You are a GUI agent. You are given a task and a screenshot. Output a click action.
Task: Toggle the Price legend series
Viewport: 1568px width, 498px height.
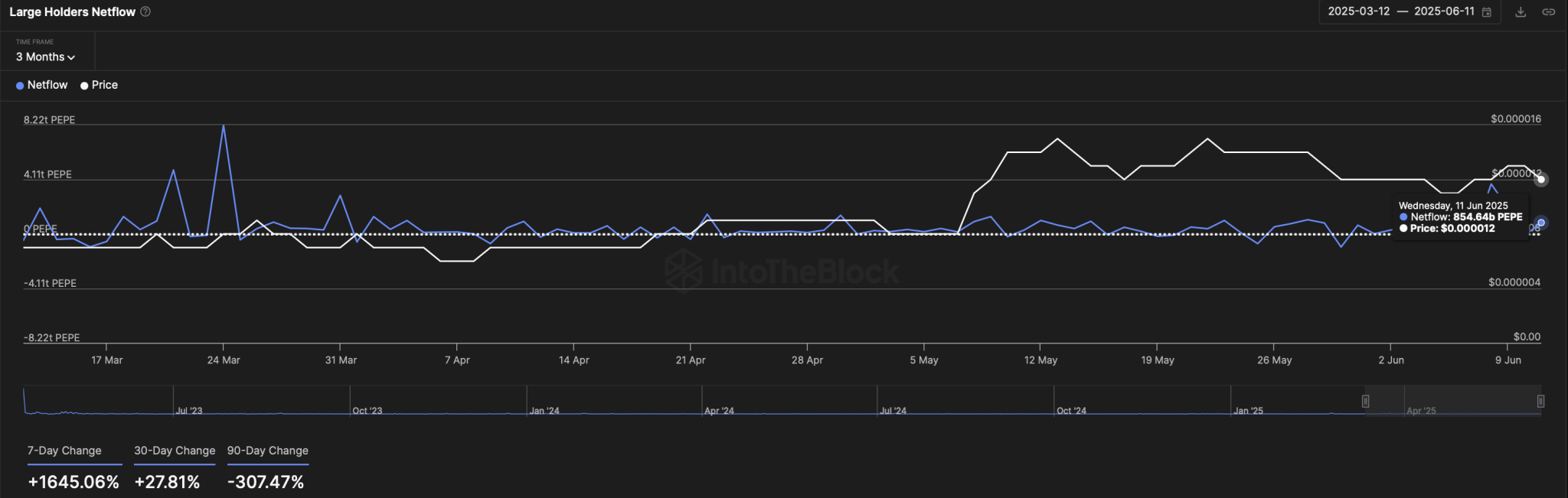tap(100, 85)
